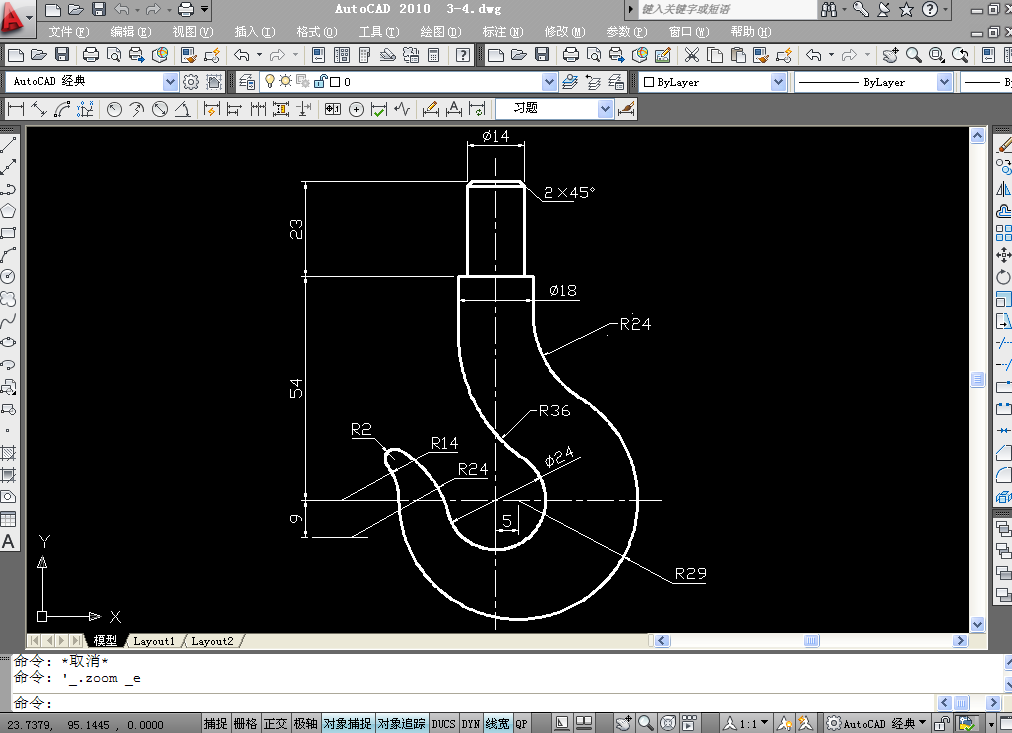
Task: Open the ByLayer linetype dropdown
Action: click(944, 82)
